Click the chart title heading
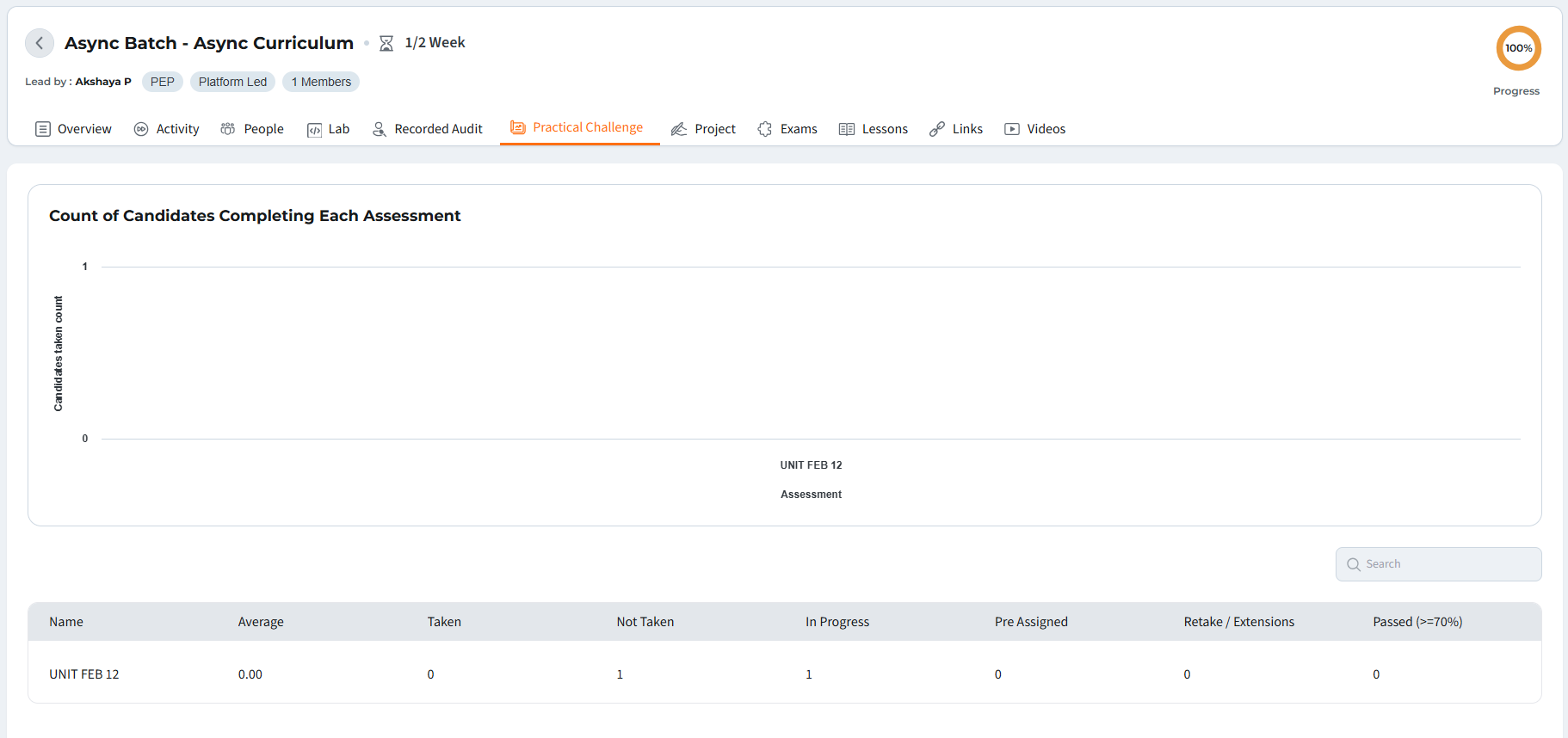Image resolution: width=1568 pixels, height=738 pixels. [255, 216]
